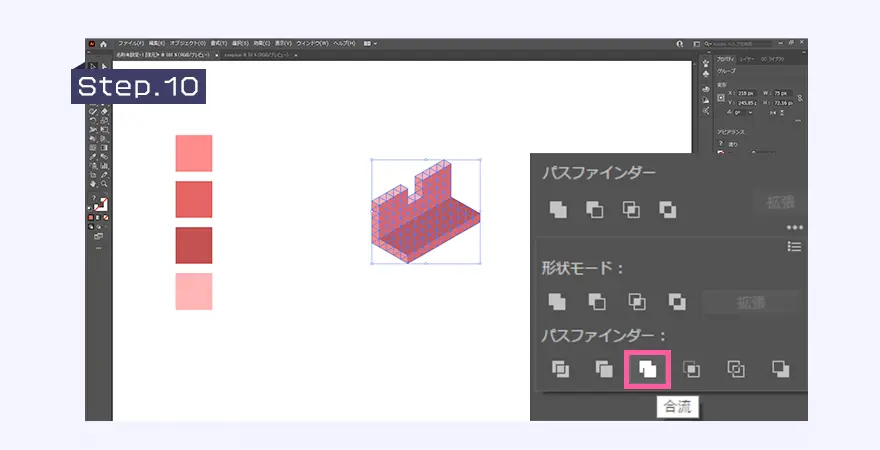Click Exclude icon in top パスファインダー row

[667, 210]
